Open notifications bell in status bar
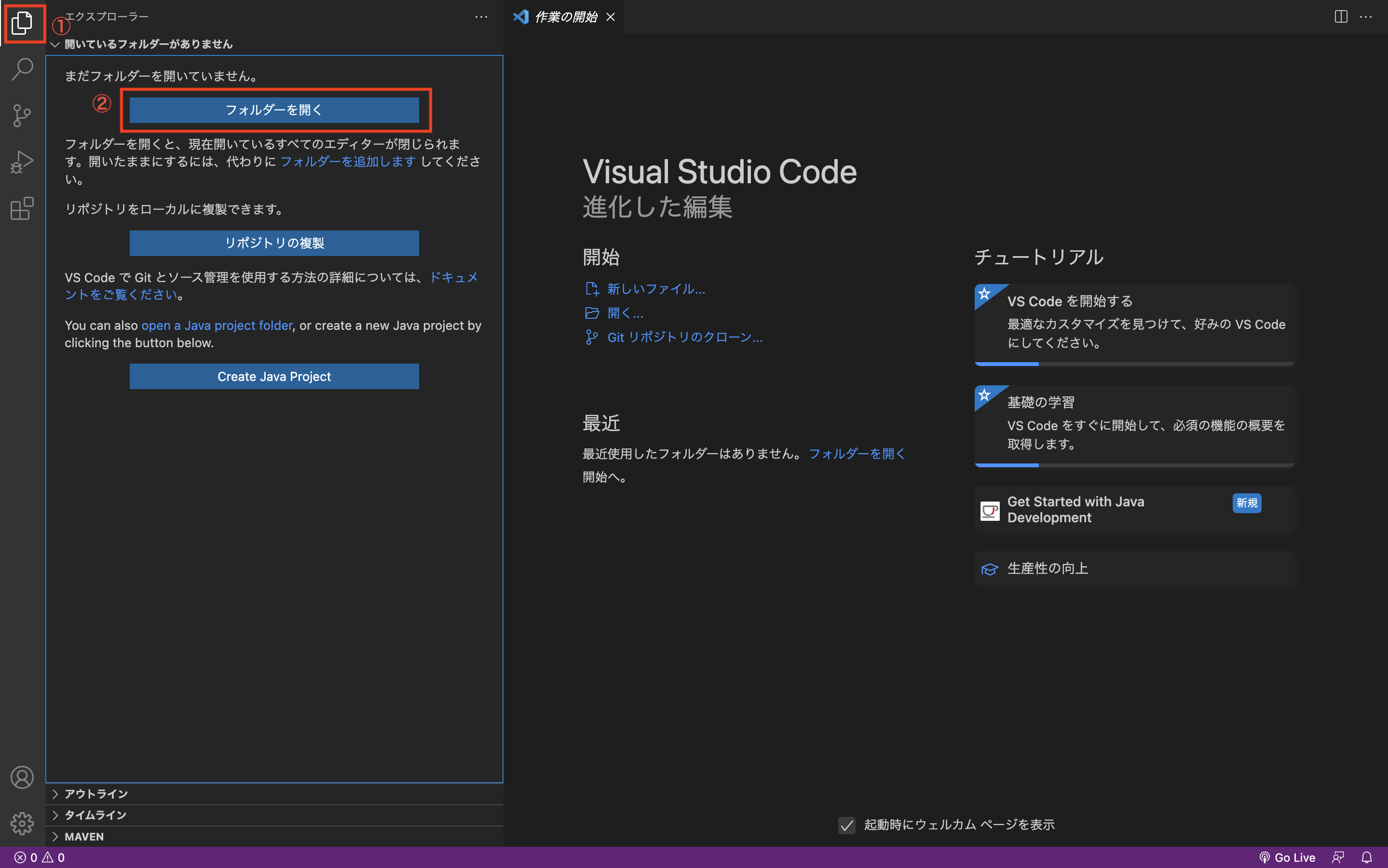Viewport: 1388px width, 868px height. point(1367,857)
